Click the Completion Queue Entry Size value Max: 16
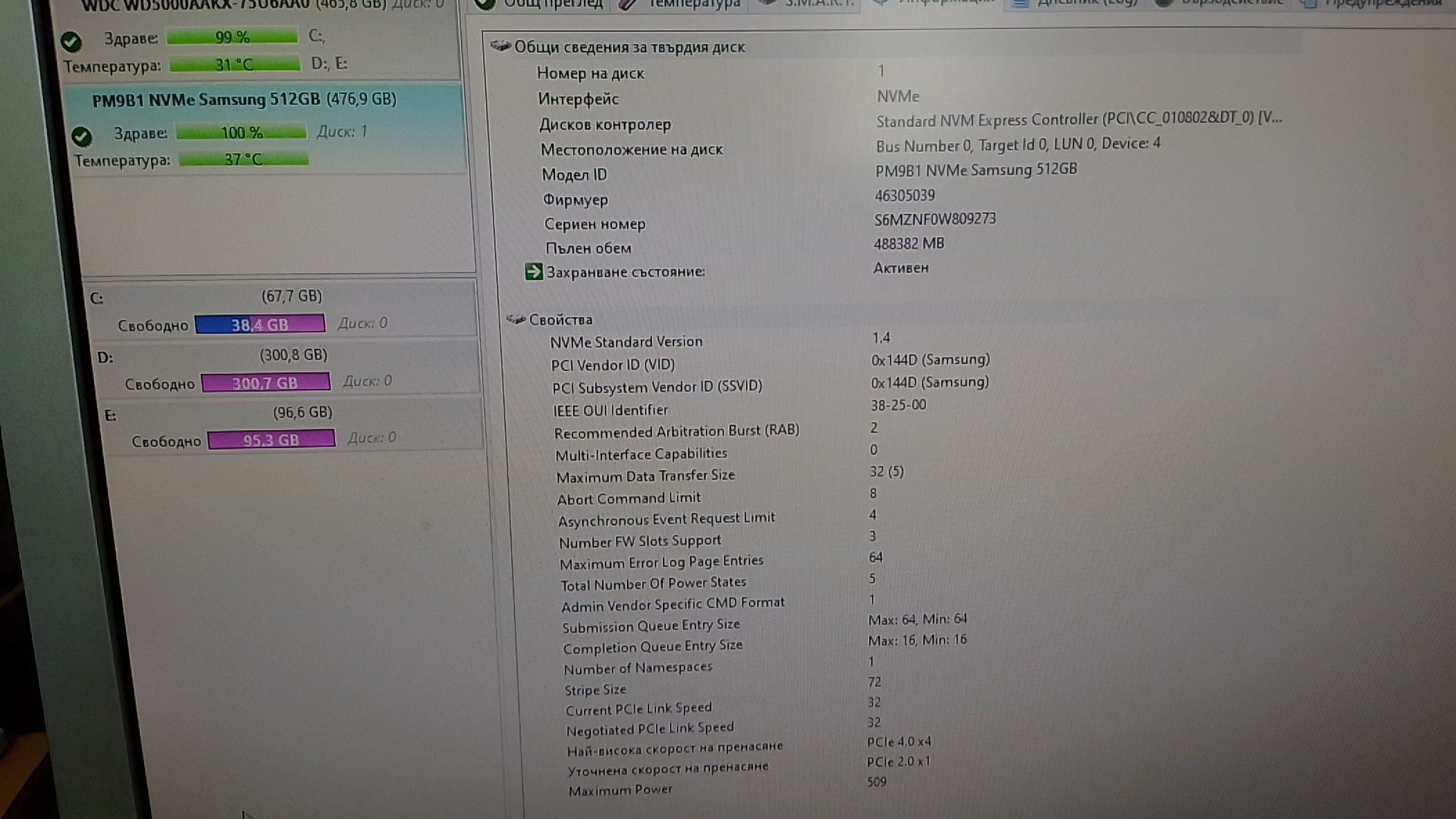Image resolution: width=1456 pixels, height=819 pixels. tap(917, 640)
